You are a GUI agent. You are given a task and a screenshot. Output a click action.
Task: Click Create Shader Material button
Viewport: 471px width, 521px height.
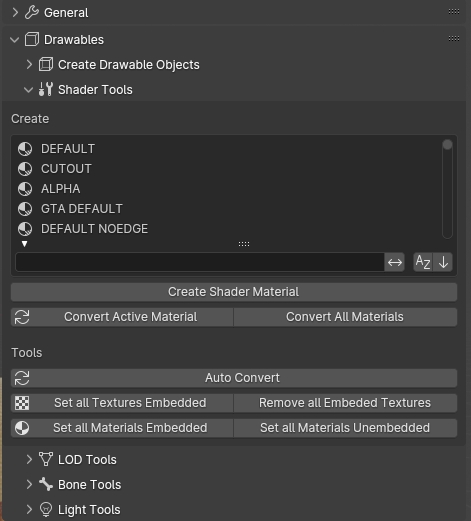[234, 292]
